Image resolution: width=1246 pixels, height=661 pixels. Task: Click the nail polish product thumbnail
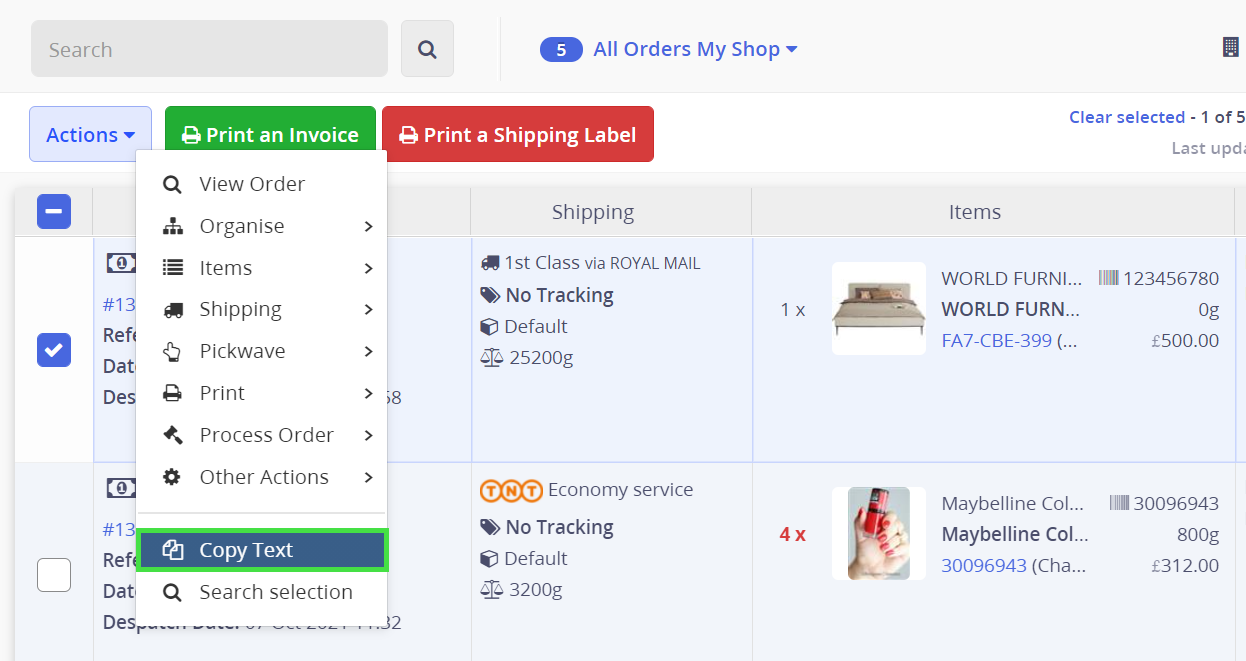point(879,533)
